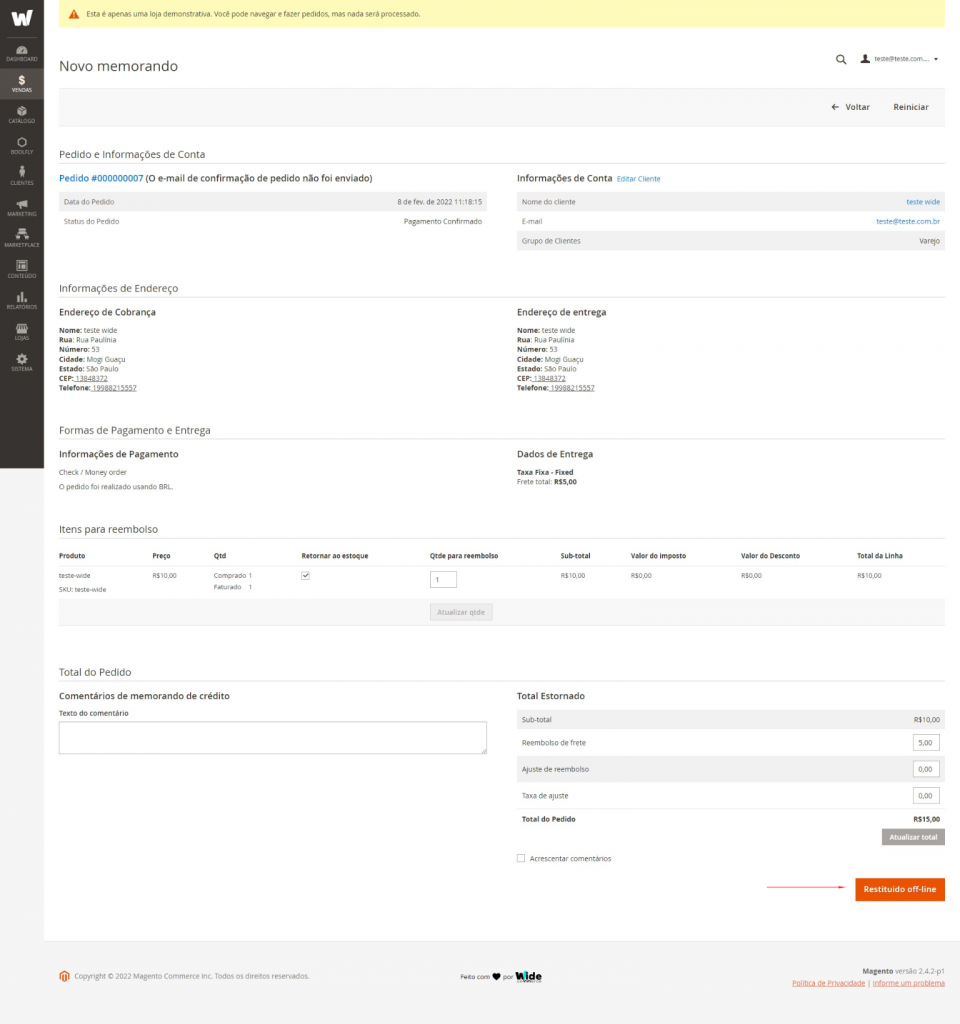Click the Total da Linha column header
The height and width of the screenshot is (1024, 960).
[x=880, y=556]
